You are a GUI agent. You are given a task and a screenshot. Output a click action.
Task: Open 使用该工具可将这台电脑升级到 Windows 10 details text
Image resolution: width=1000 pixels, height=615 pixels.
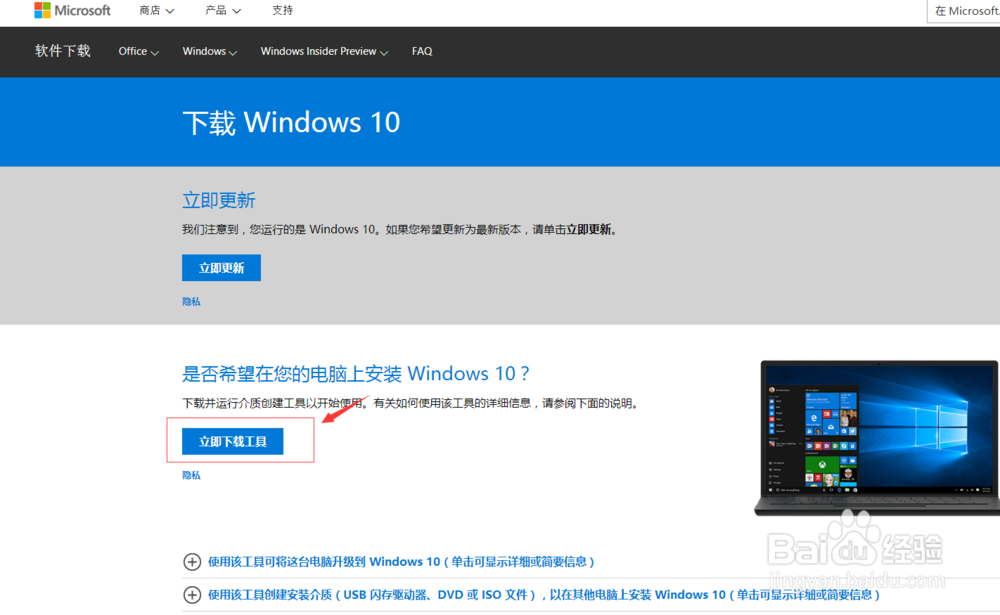pyautogui.click(x=401, y=561)
